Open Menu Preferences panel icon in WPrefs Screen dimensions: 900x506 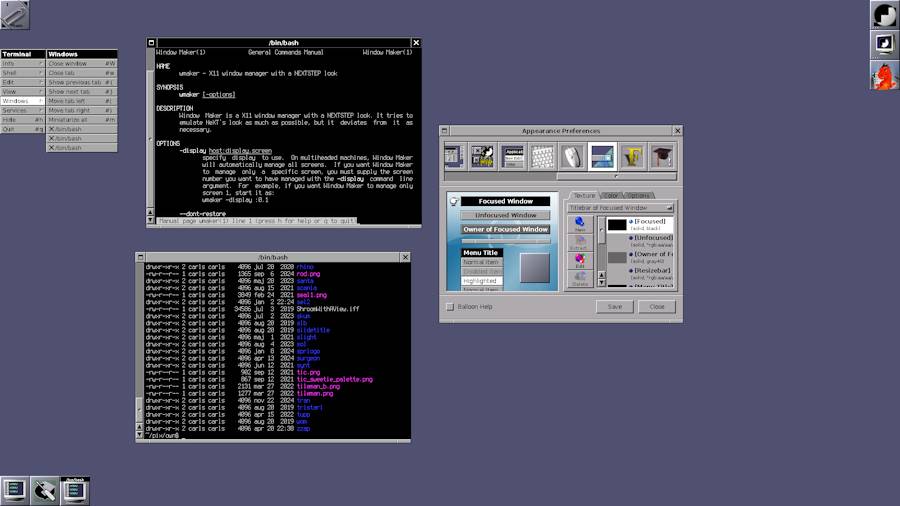click(x=483, y=157)
